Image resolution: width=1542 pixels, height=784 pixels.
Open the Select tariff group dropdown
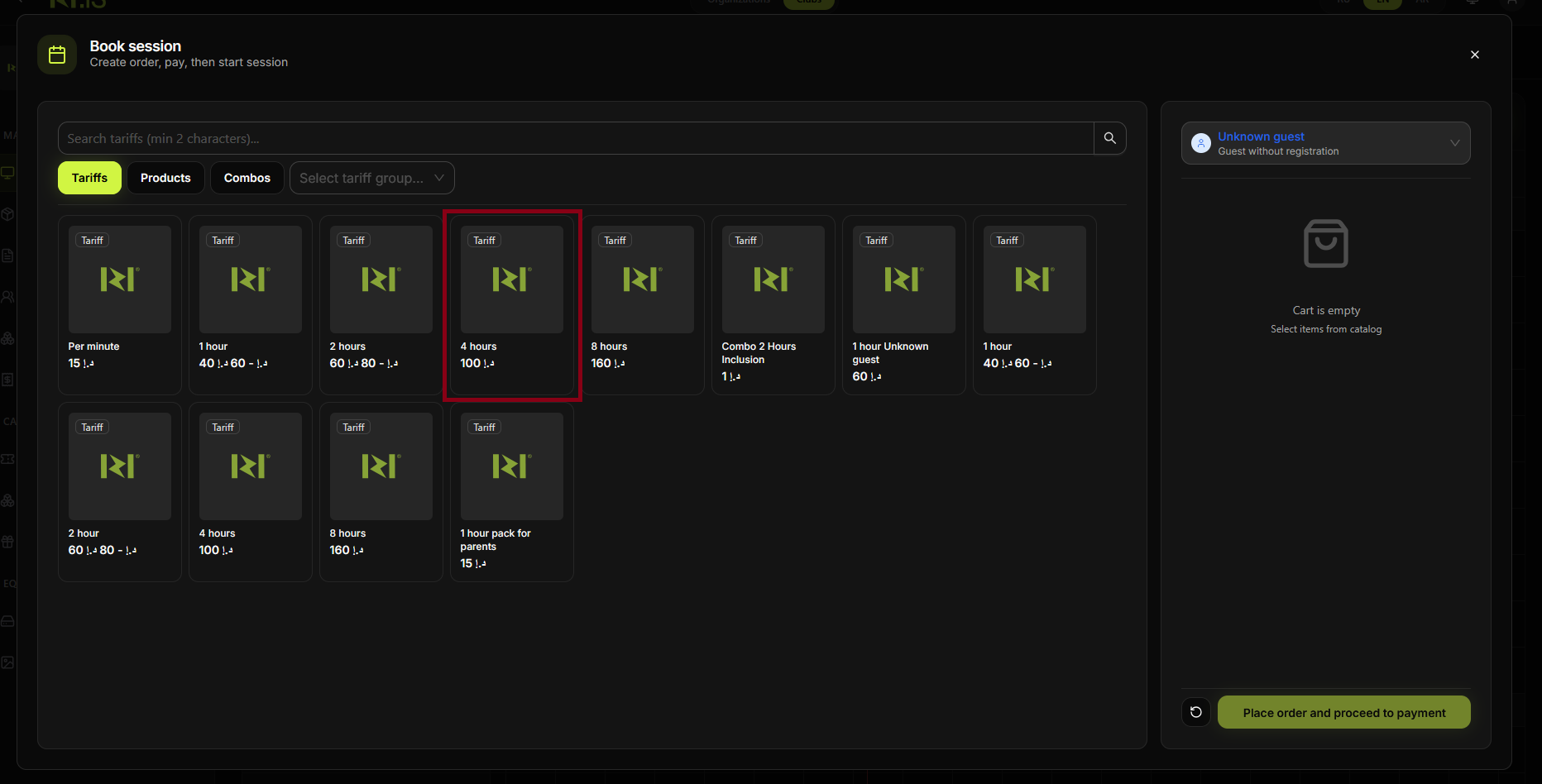(371, 178)
